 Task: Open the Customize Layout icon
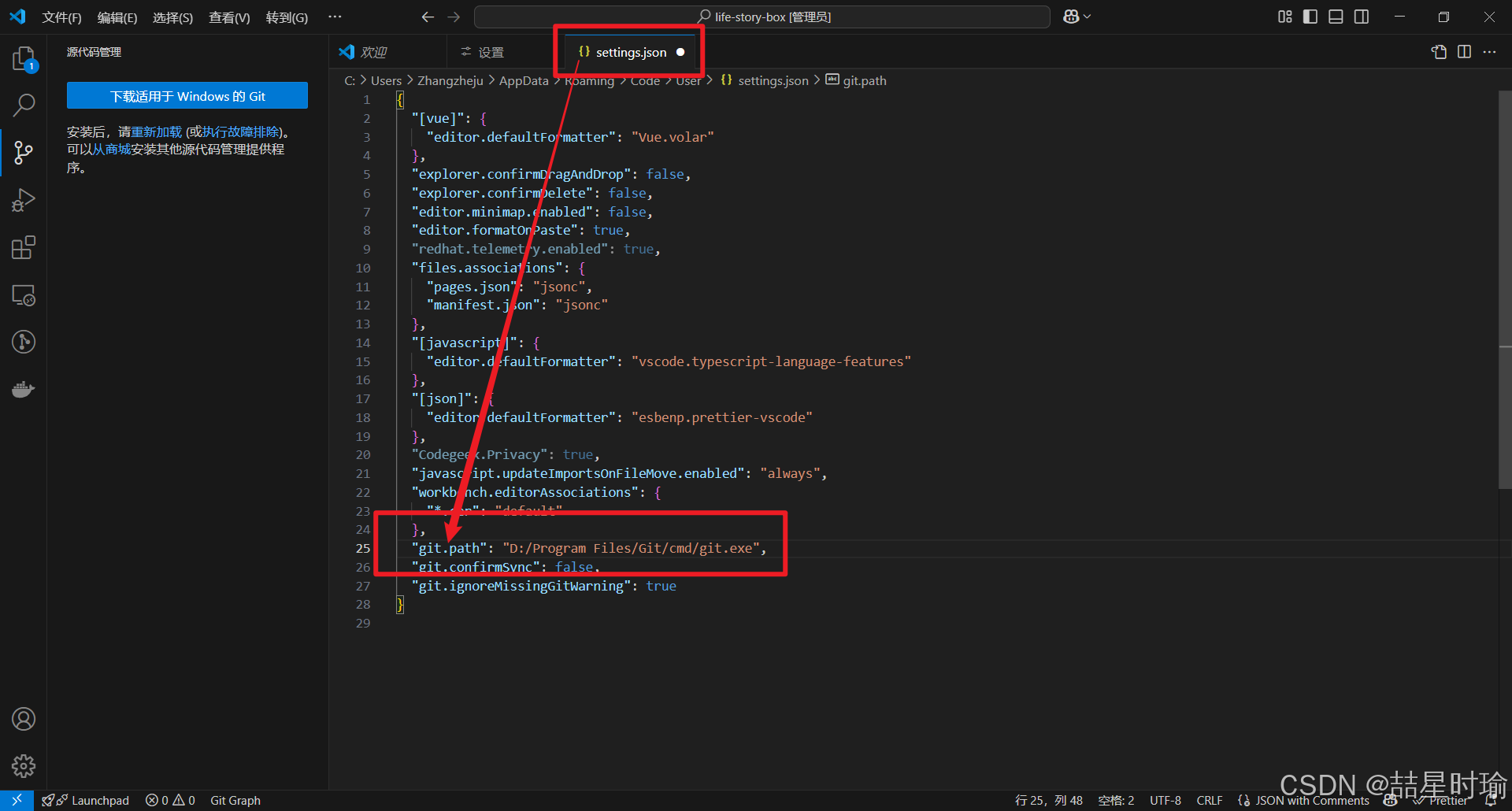click(x=1284, y=17)
